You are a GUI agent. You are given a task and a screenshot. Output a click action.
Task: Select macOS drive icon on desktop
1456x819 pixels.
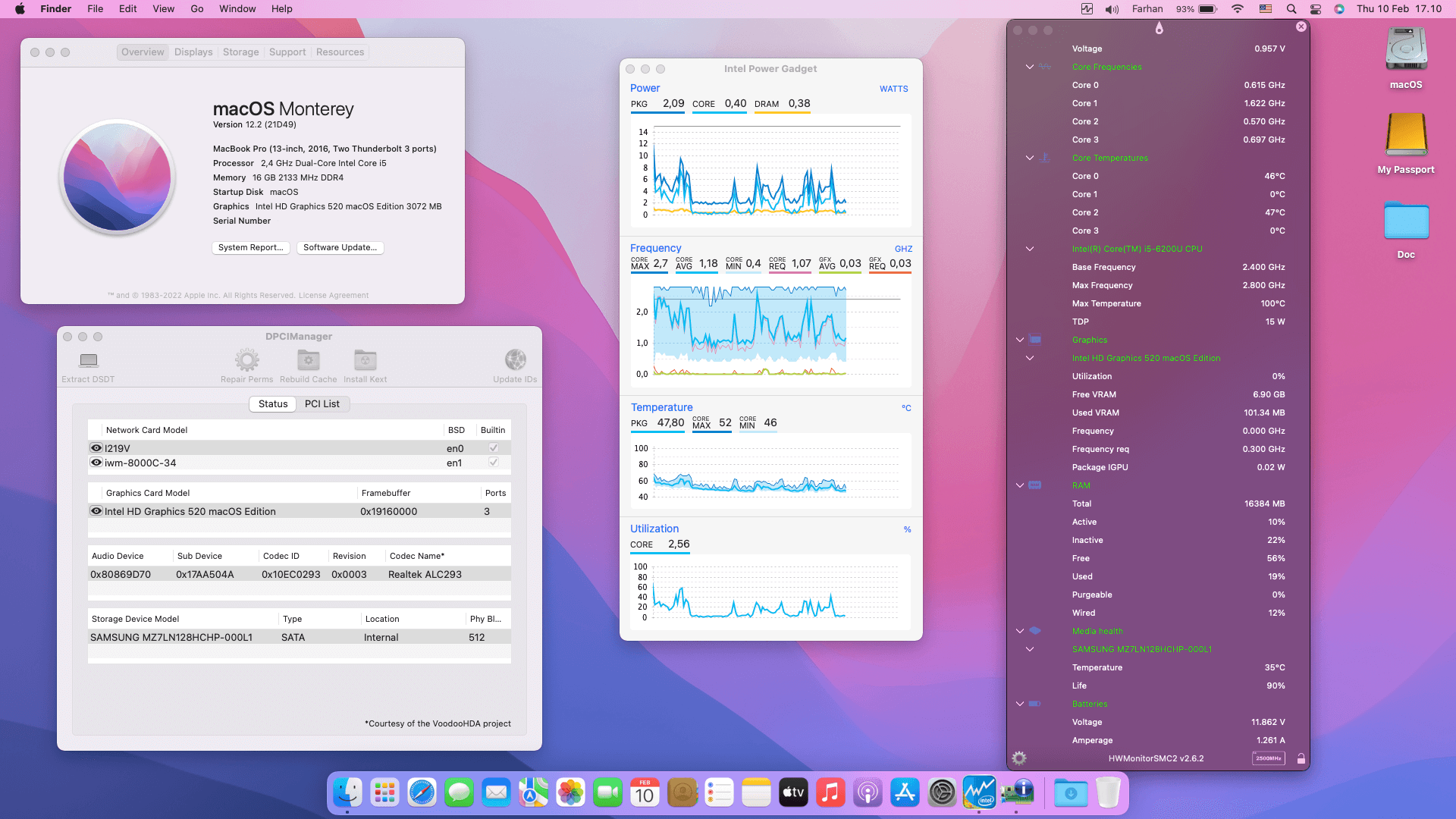pyautogui.click(x=1406, y=49)
